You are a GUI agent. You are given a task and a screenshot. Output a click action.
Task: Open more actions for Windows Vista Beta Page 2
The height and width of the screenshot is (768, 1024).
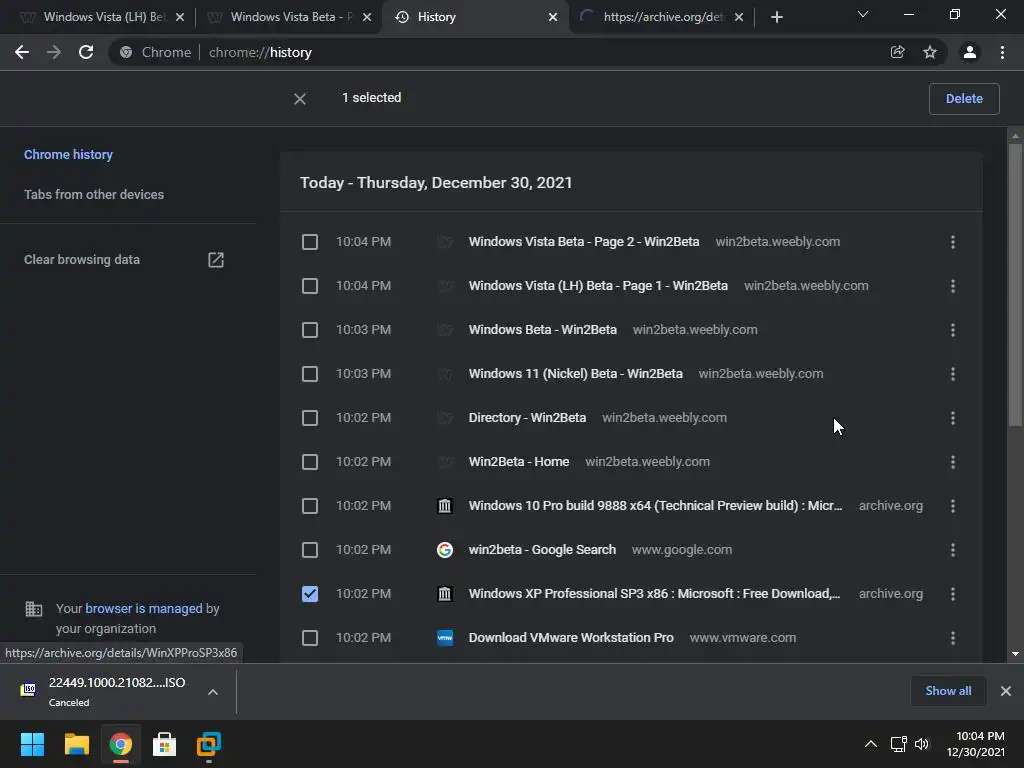point(953,242)
